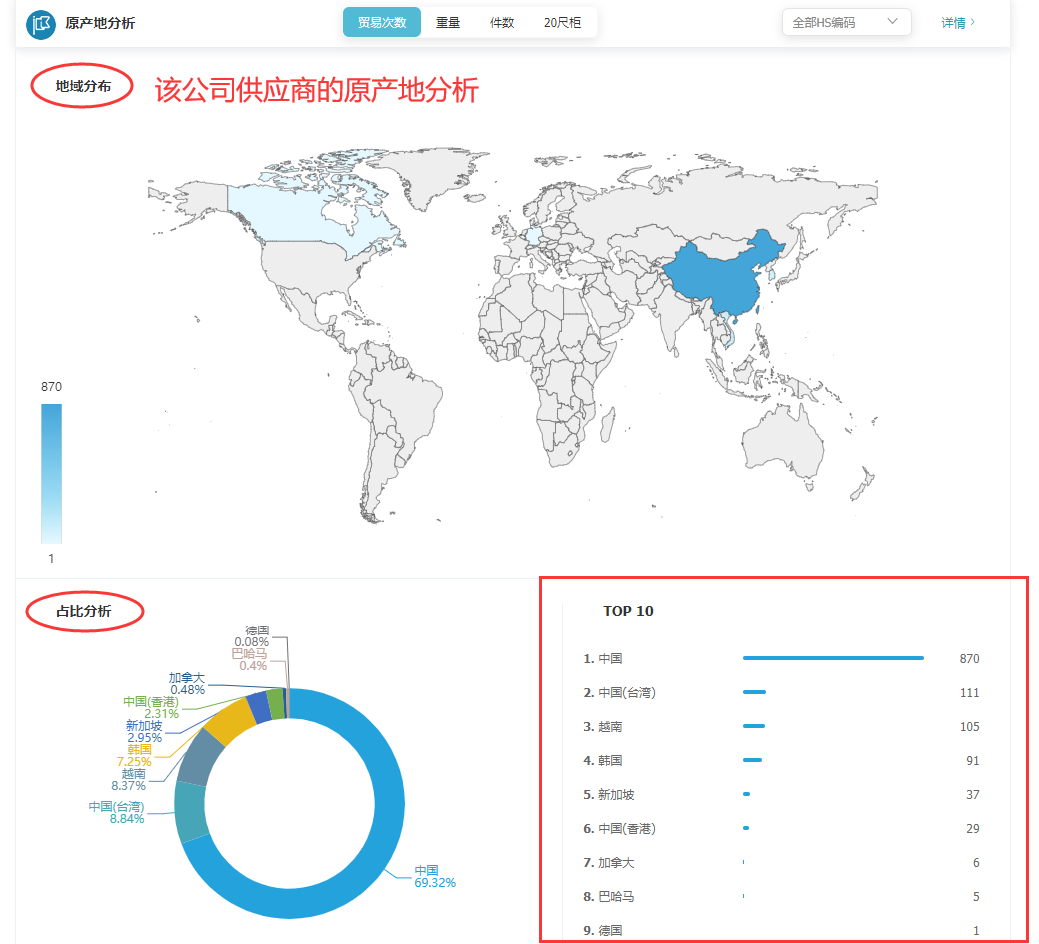Click the map color gradient legend
Viewport: 1039px width, 944px height.
[x=51, y=470]
